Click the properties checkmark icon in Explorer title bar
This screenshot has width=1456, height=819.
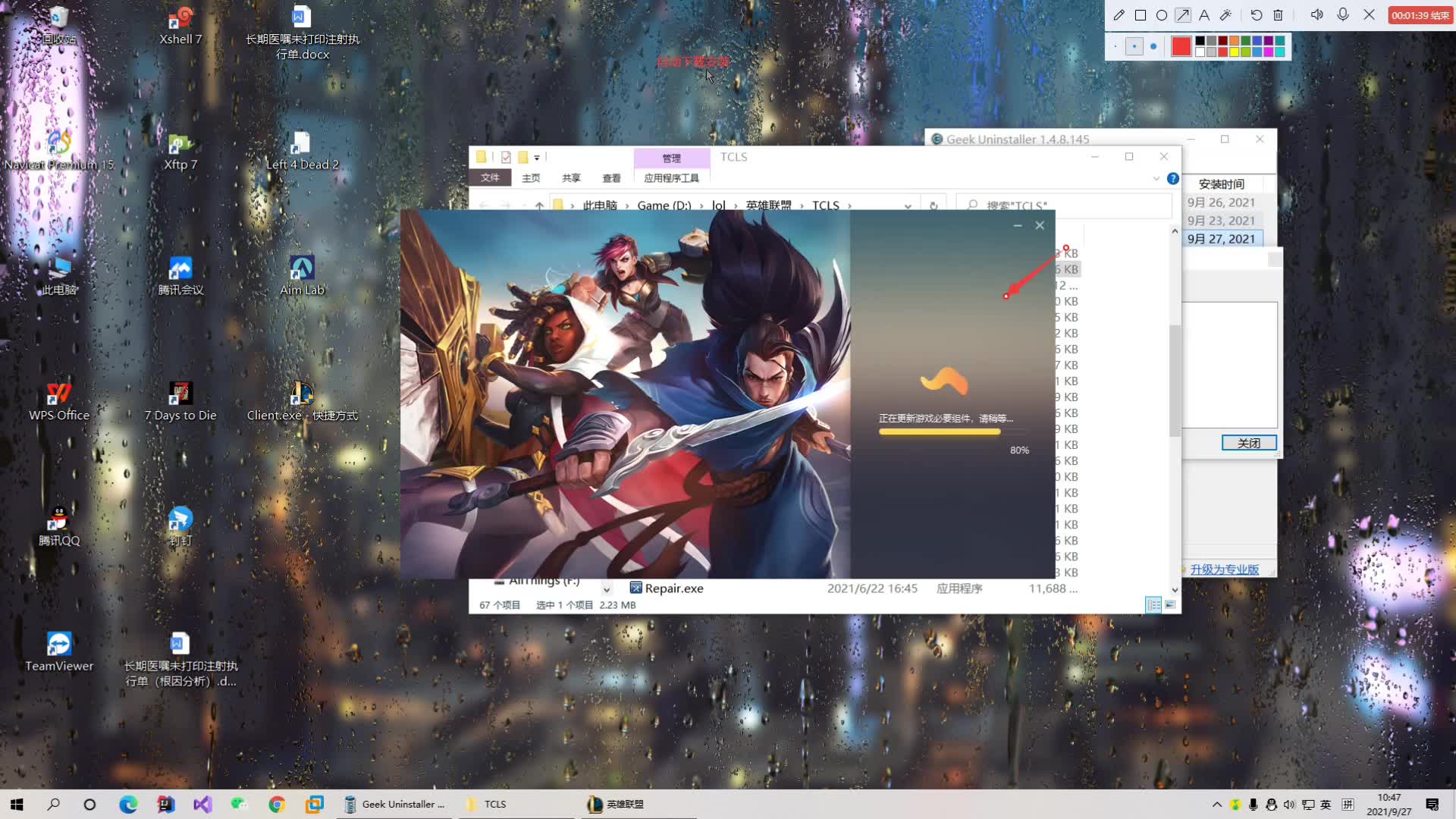click(506, 157)
